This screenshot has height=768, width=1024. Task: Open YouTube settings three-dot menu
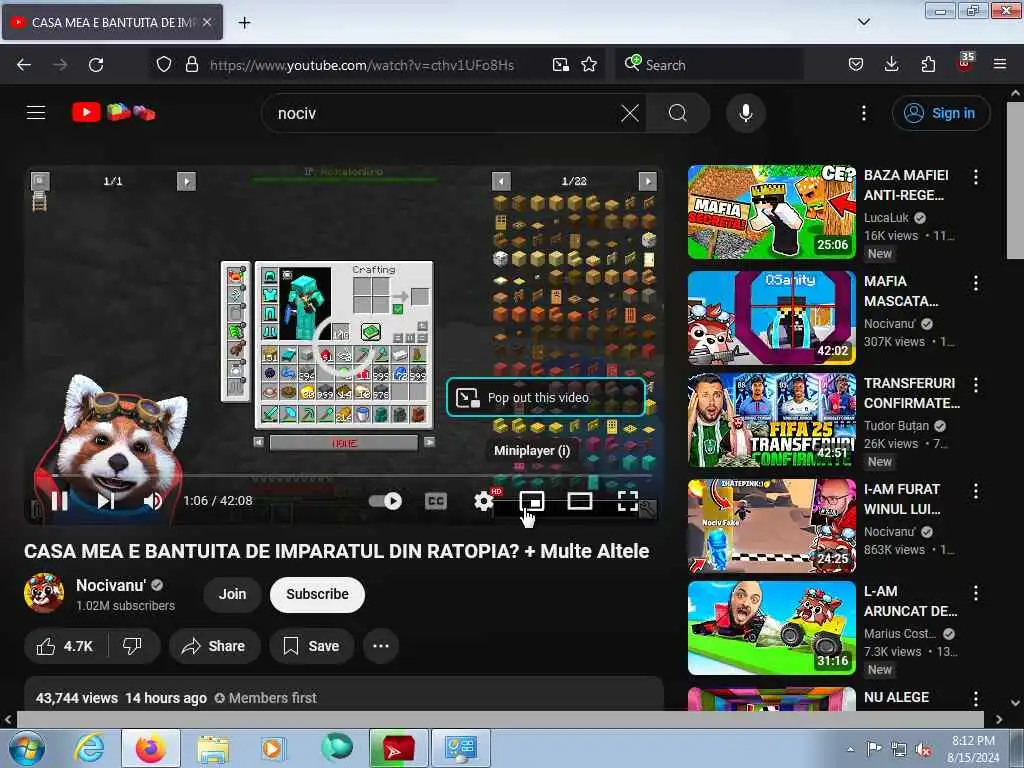click(x=863, y=113)
